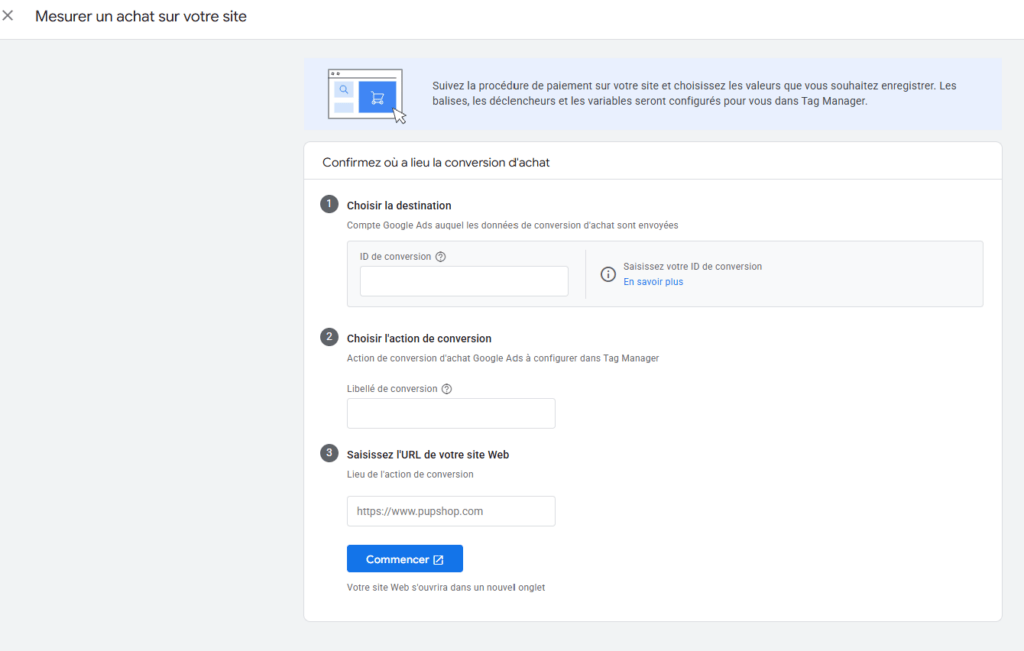Click the shopping cart illustration icon
This screenshot has height=651, width=1024.
click(377, 97)
